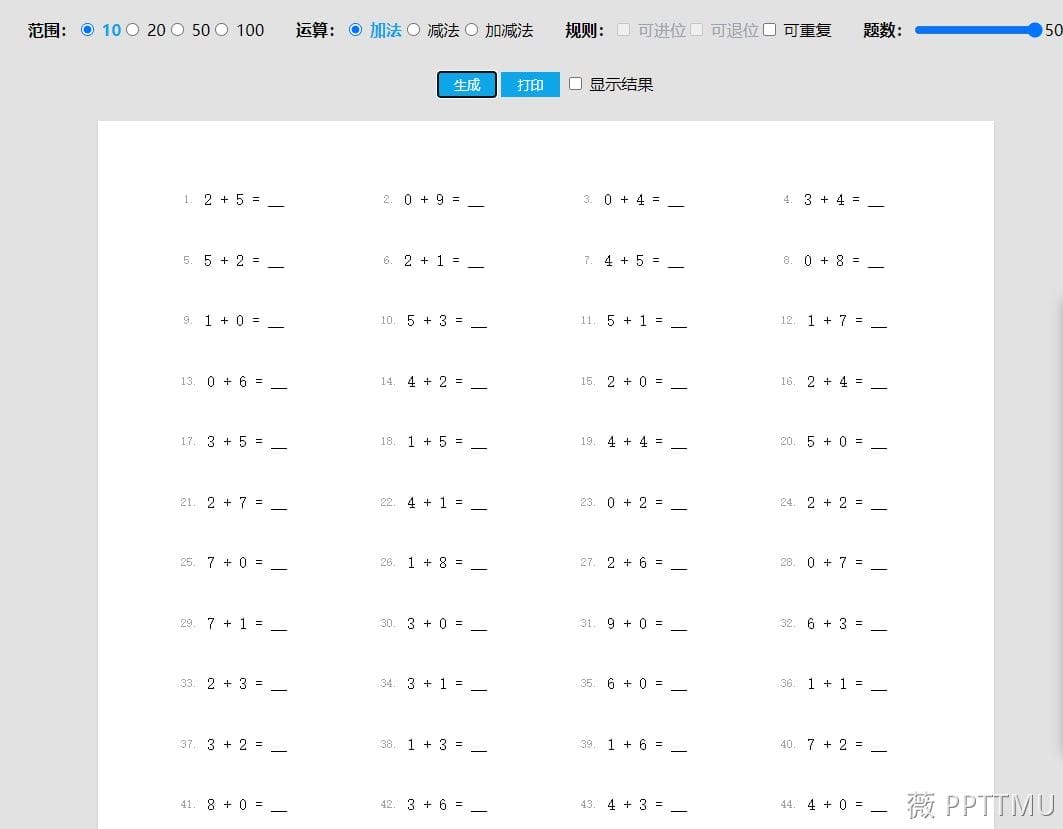Click problem 21 text 2 + 7
This screenshot has width=1063, height=829.
coord(226,503)
